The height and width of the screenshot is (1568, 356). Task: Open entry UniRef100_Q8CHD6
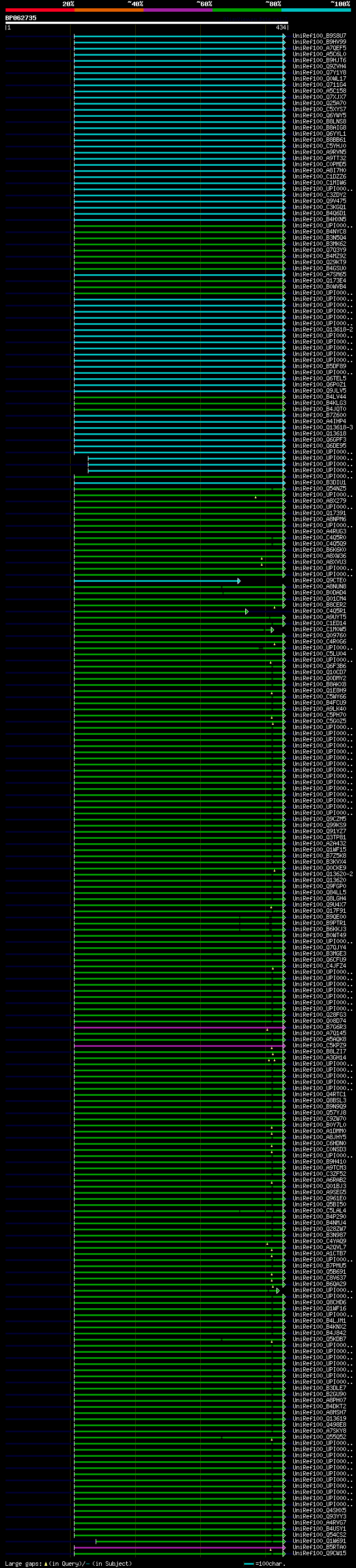tap(319, 1303)
